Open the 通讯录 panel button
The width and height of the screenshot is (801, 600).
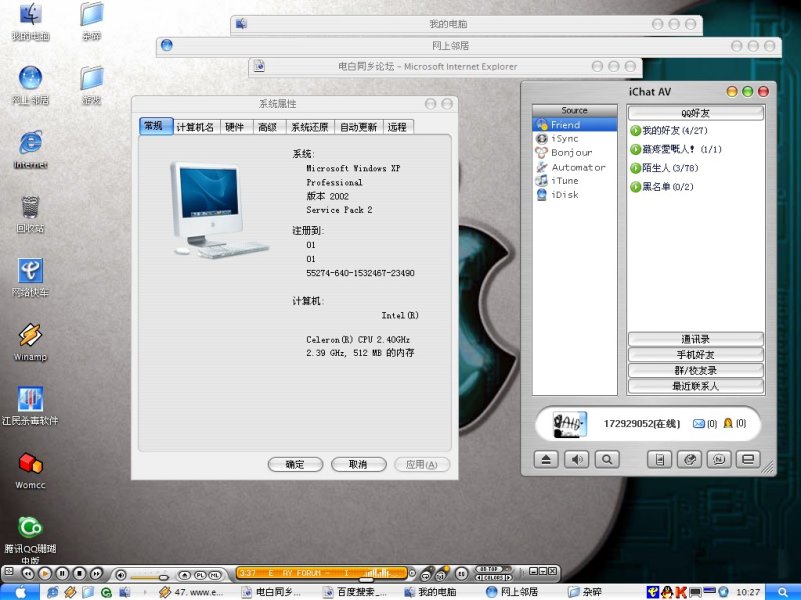[695, 339]
